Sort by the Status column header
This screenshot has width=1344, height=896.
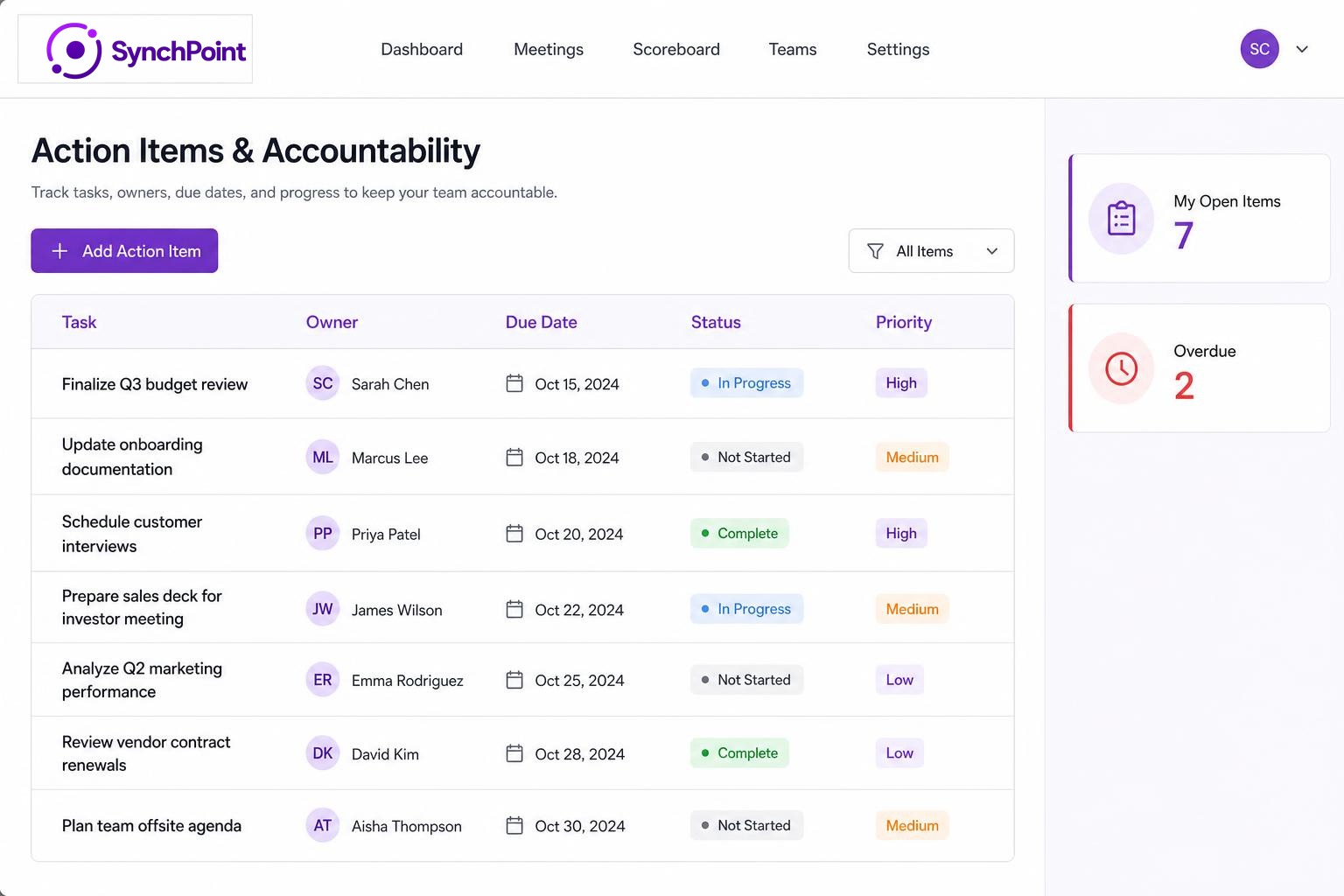point(716,322)
